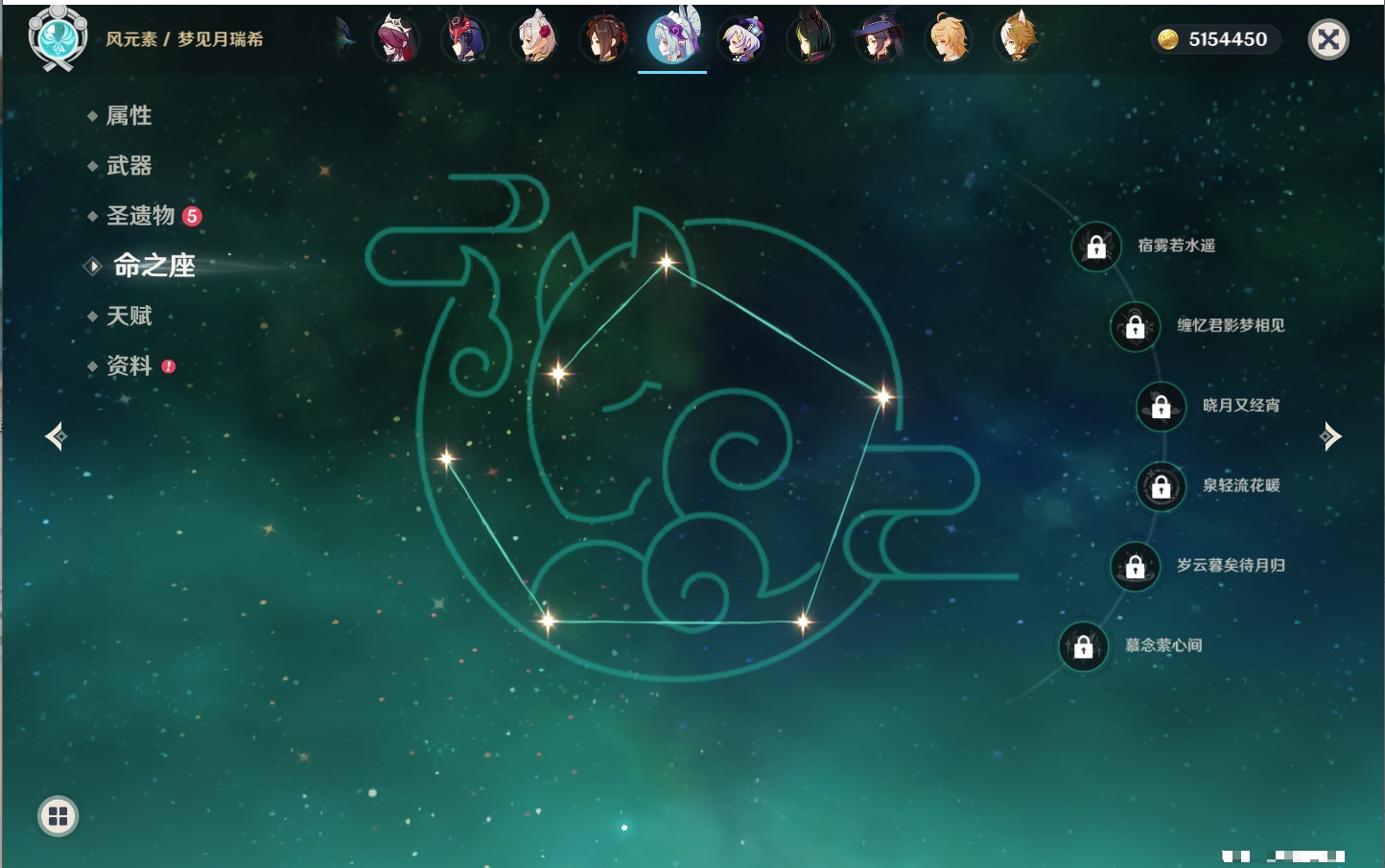1385x868 pixels.
Task: Click the lock icon for 岁云暮矣待月归
Action: tap(1136, 566)
